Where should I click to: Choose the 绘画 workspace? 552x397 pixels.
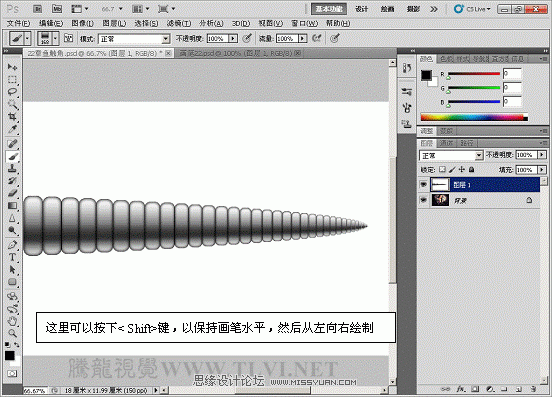click(x=387, y=9)
